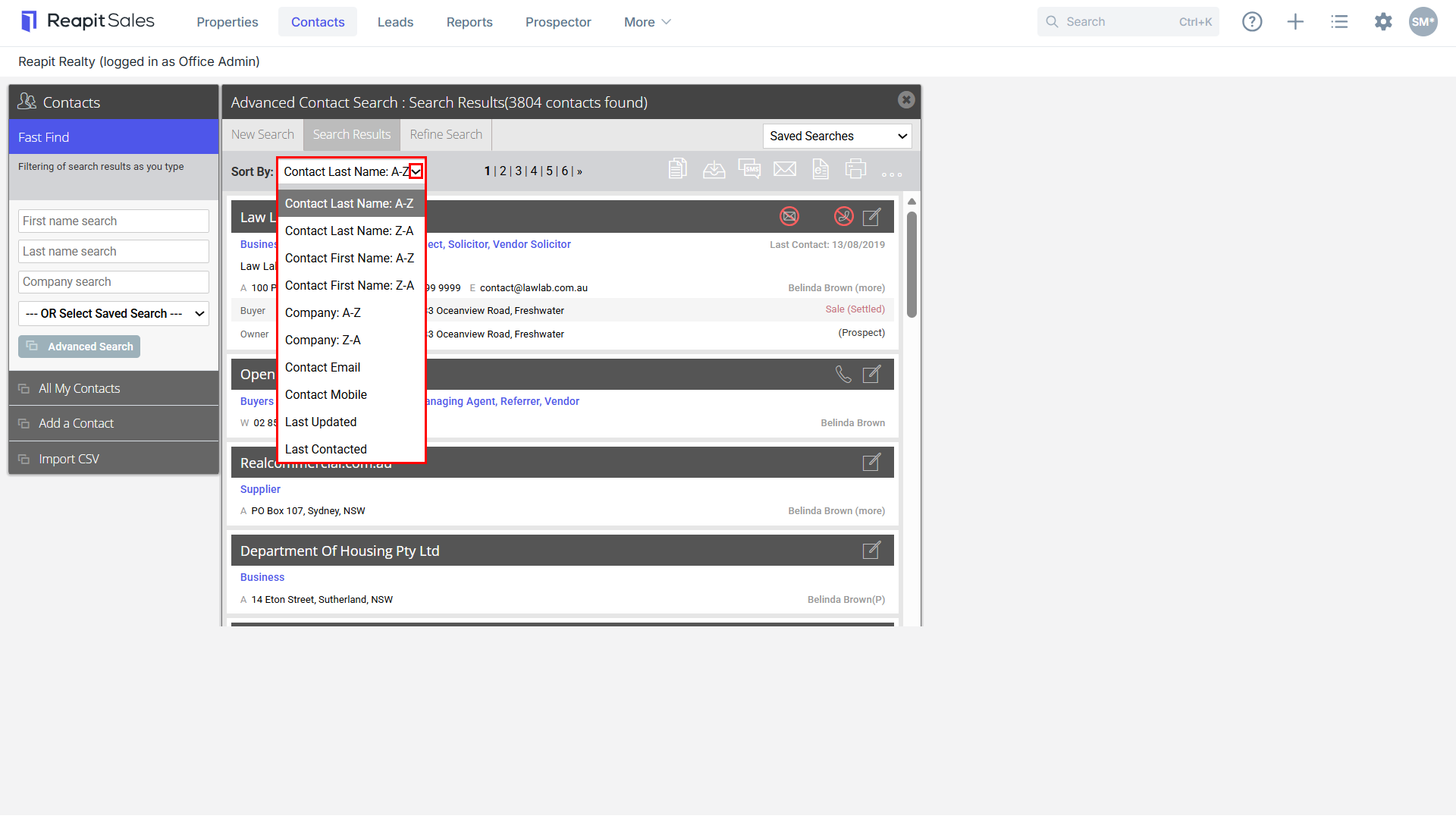The height and width of the screenshot is (819, 1456).
Task: Click the printer icon in toolbar
Action: point(855,169)
